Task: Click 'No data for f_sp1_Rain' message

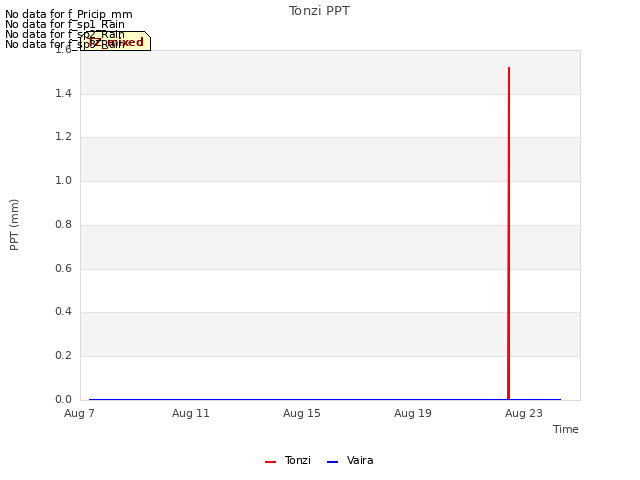Action: point(64,24)
